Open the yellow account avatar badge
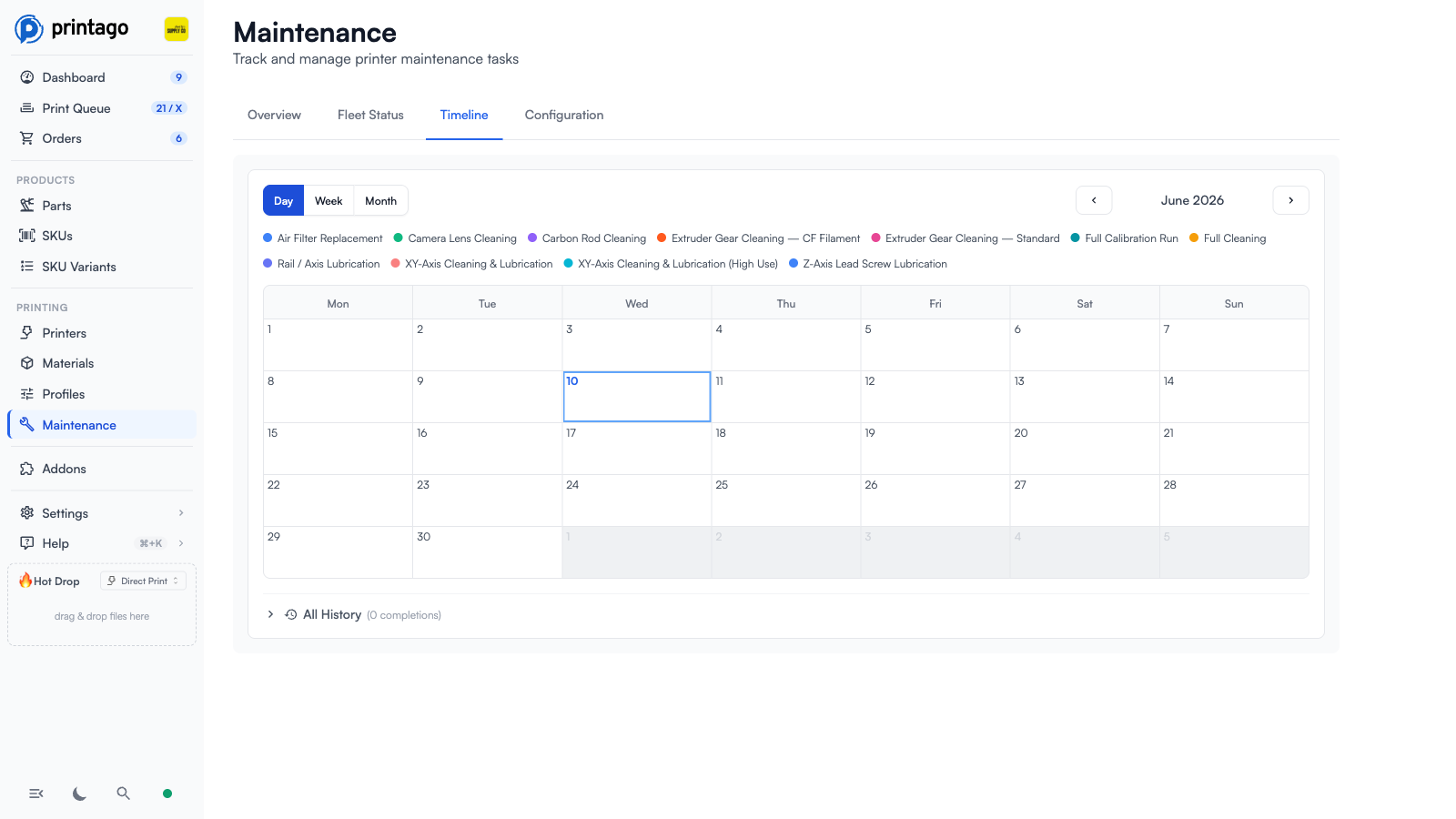 tap(177, 29)
